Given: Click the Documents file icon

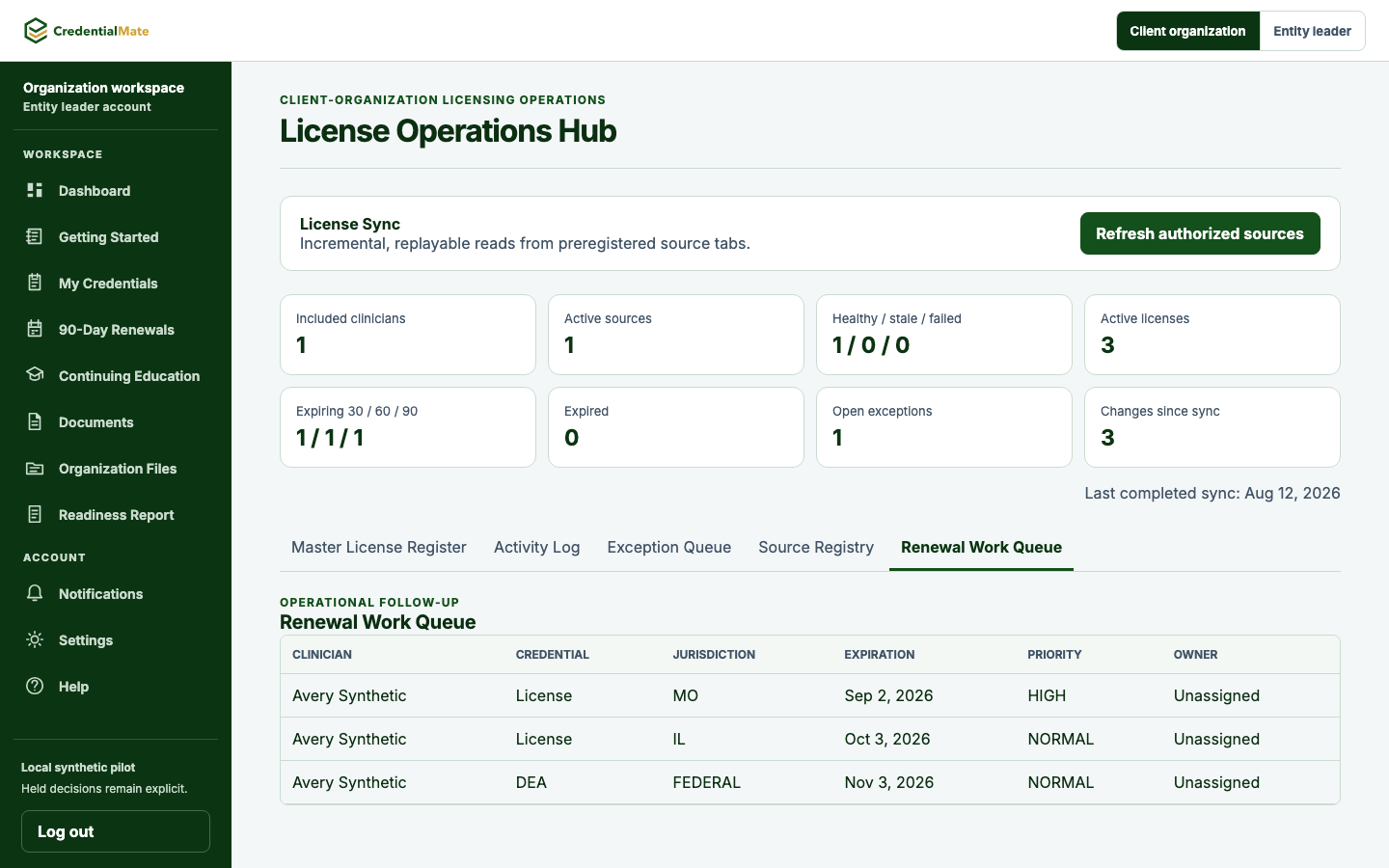Looking at the screenshot, I should [x=35, y=421].
